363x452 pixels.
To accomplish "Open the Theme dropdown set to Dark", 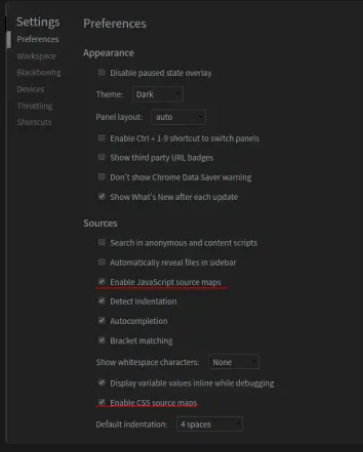I will click(158, 94).
